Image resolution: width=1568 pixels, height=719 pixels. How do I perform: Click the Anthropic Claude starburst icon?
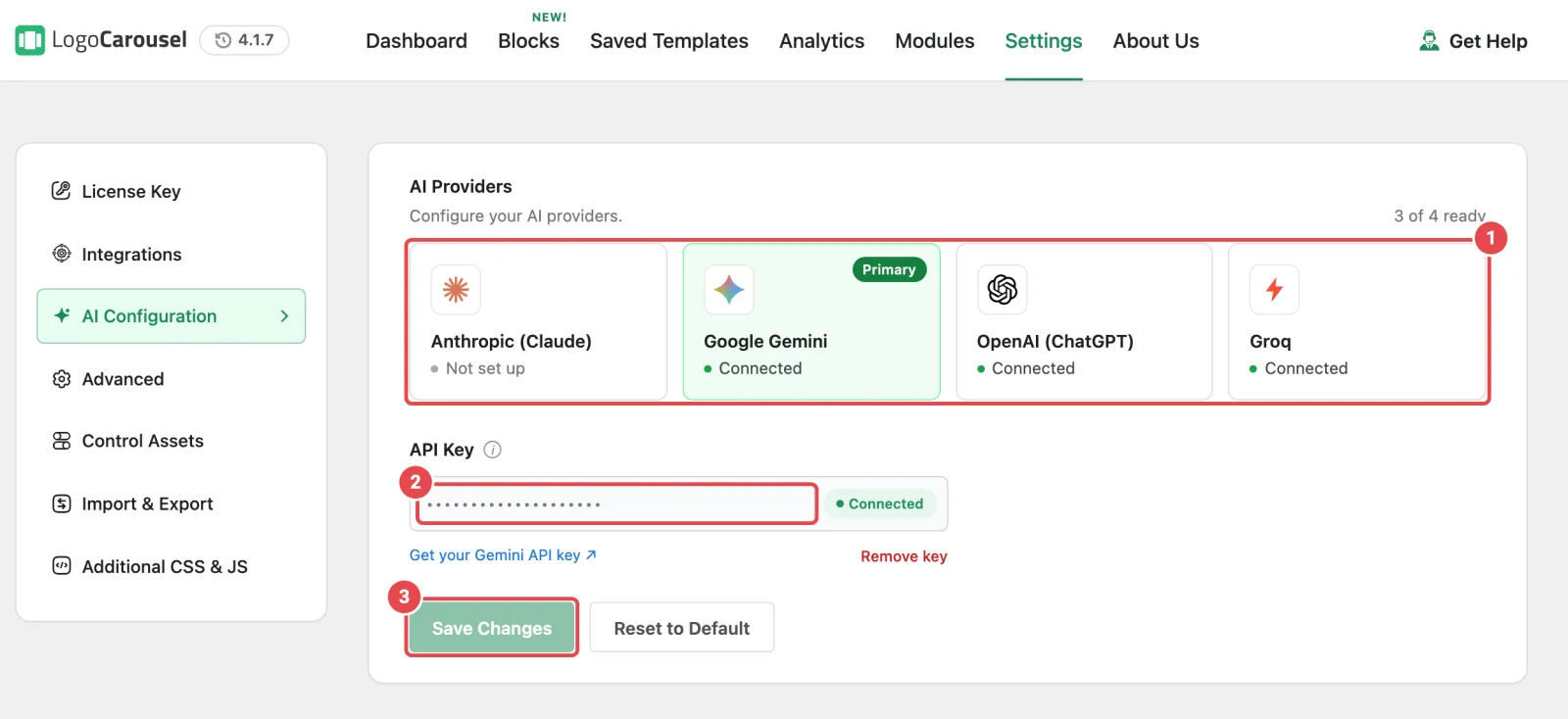tap(456, 289)
